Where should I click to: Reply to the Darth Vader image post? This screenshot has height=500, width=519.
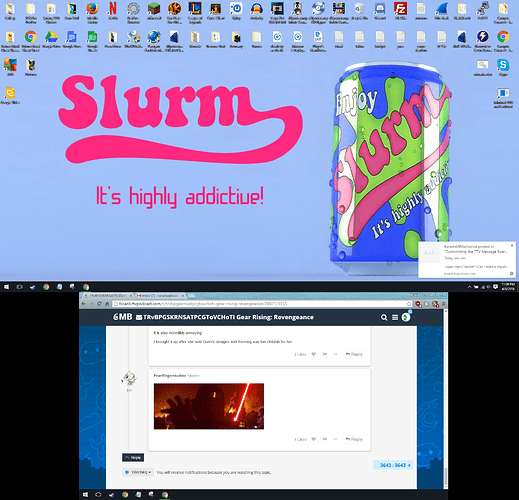[x=354, y=439]
